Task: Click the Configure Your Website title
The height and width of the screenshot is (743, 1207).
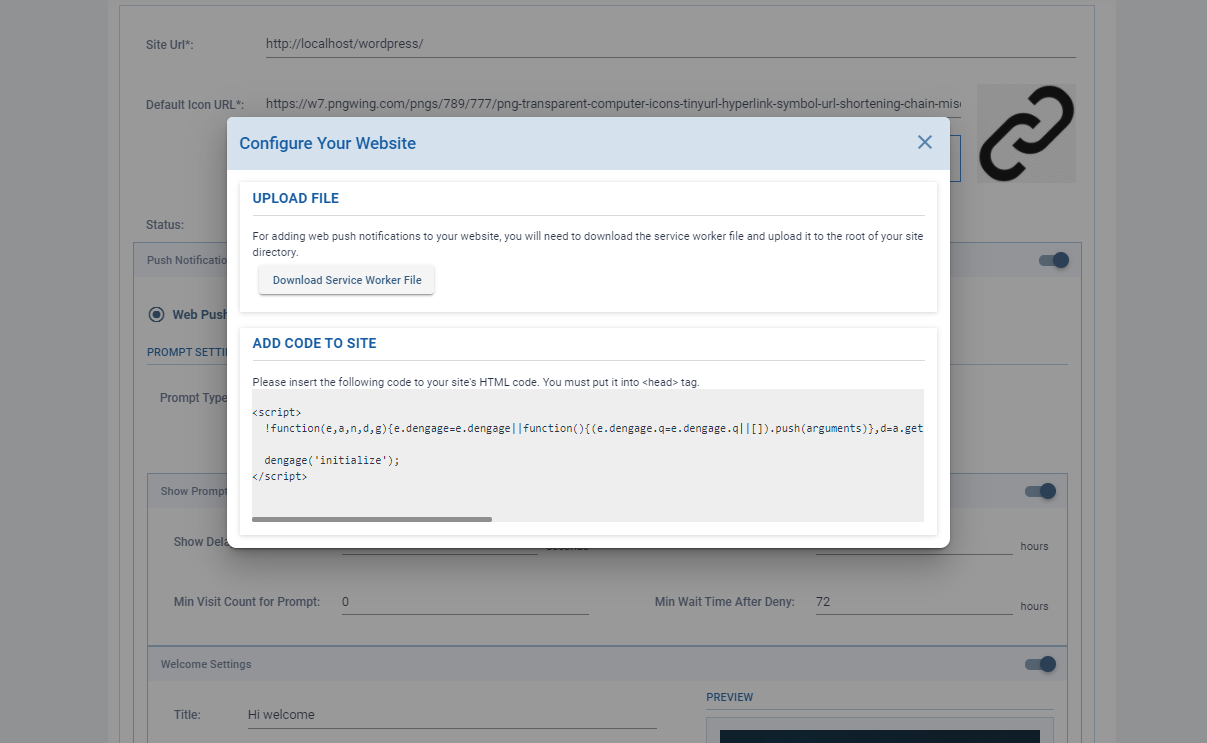Action: [x=328, y=143]
